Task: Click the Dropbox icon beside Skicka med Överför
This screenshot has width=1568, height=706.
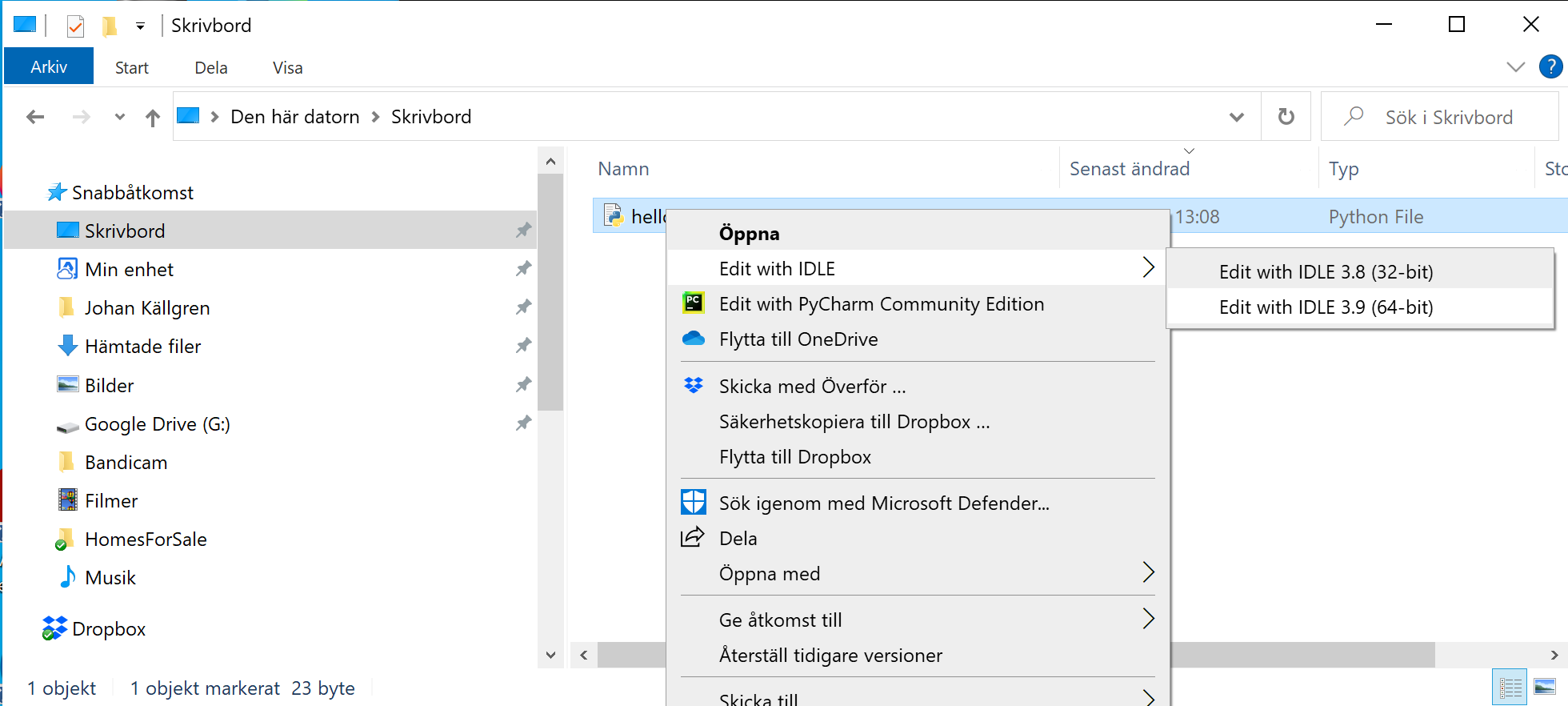Action: coord(693,386)
